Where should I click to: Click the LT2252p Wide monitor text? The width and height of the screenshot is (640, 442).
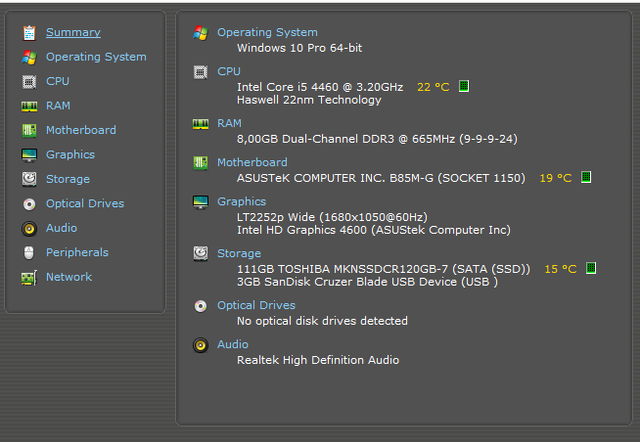tap(332, 217)
